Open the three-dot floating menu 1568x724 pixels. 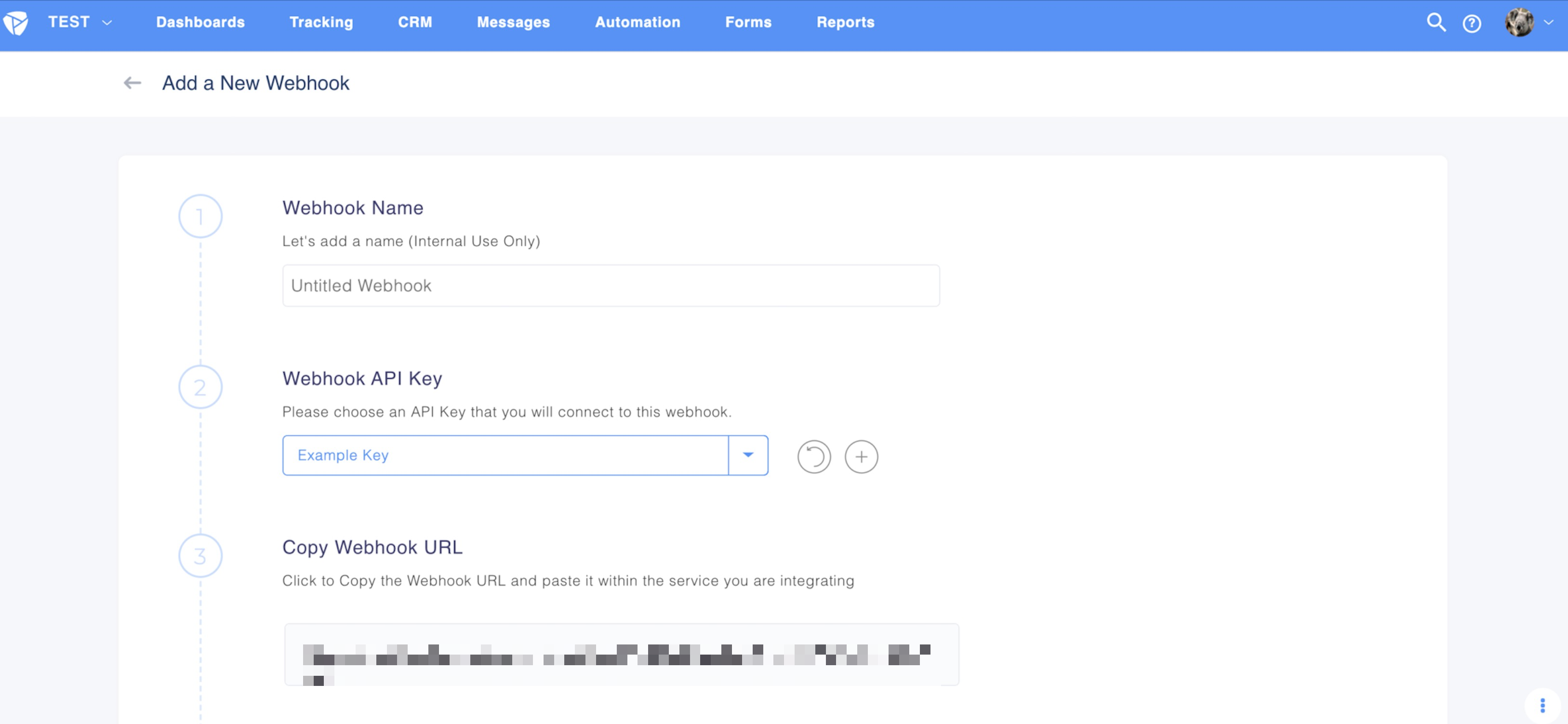(x=1542, y=705)
